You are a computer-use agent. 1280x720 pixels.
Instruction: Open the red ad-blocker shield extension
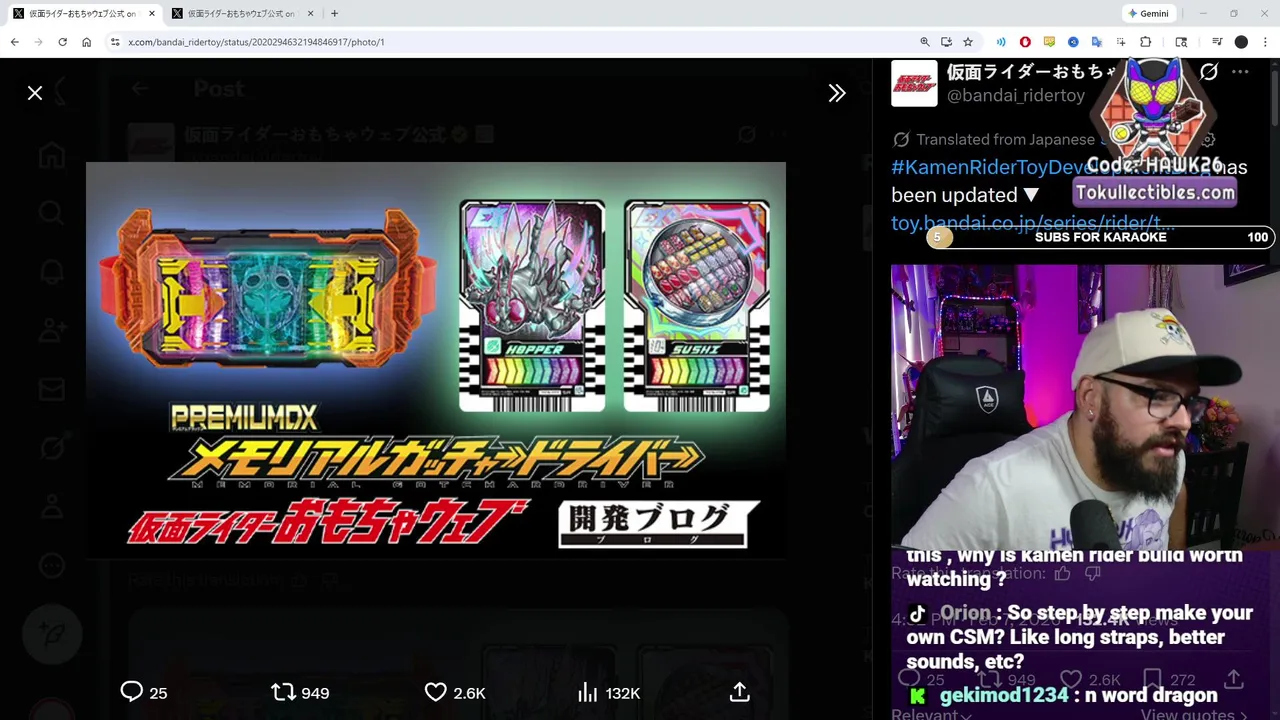[x=1025, y=42]
